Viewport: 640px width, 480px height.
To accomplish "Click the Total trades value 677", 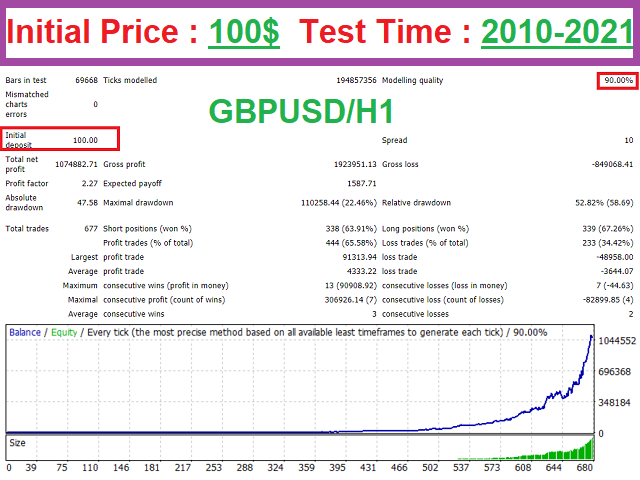I will coord(91,229).
